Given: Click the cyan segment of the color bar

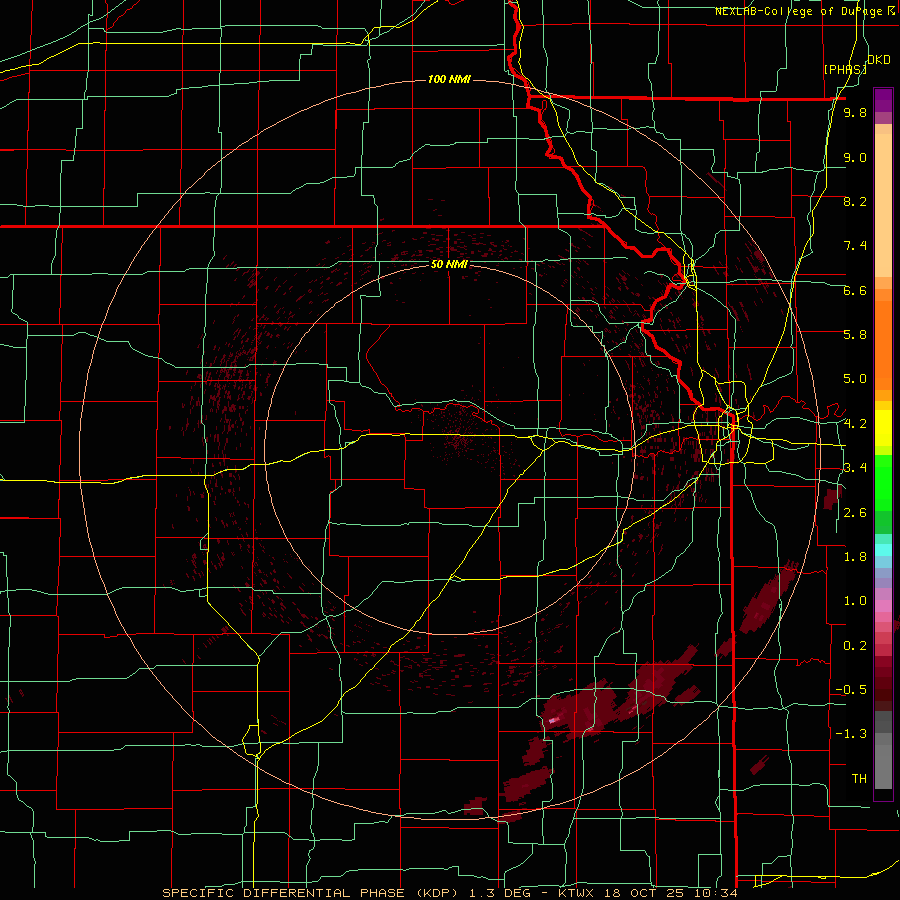Looking at the screenshot, I should (883, 550).
